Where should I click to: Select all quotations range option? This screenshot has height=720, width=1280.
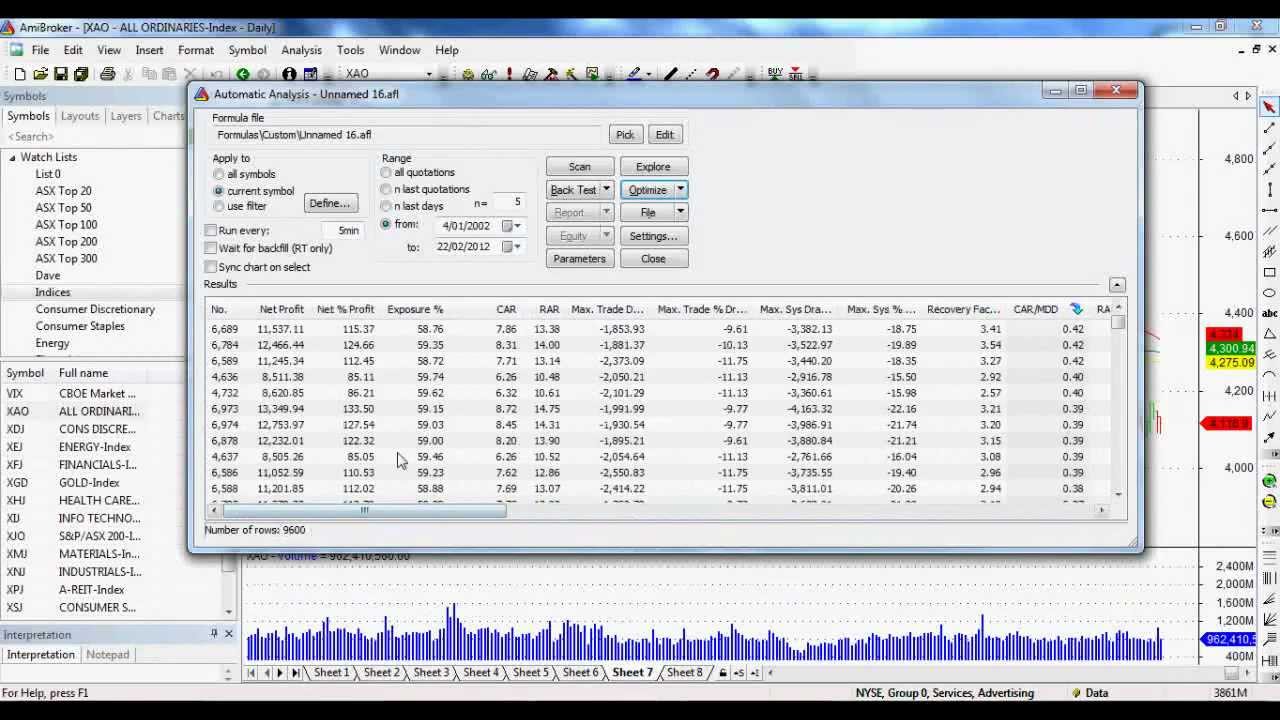pyautogui.click(x=386, y=172)
